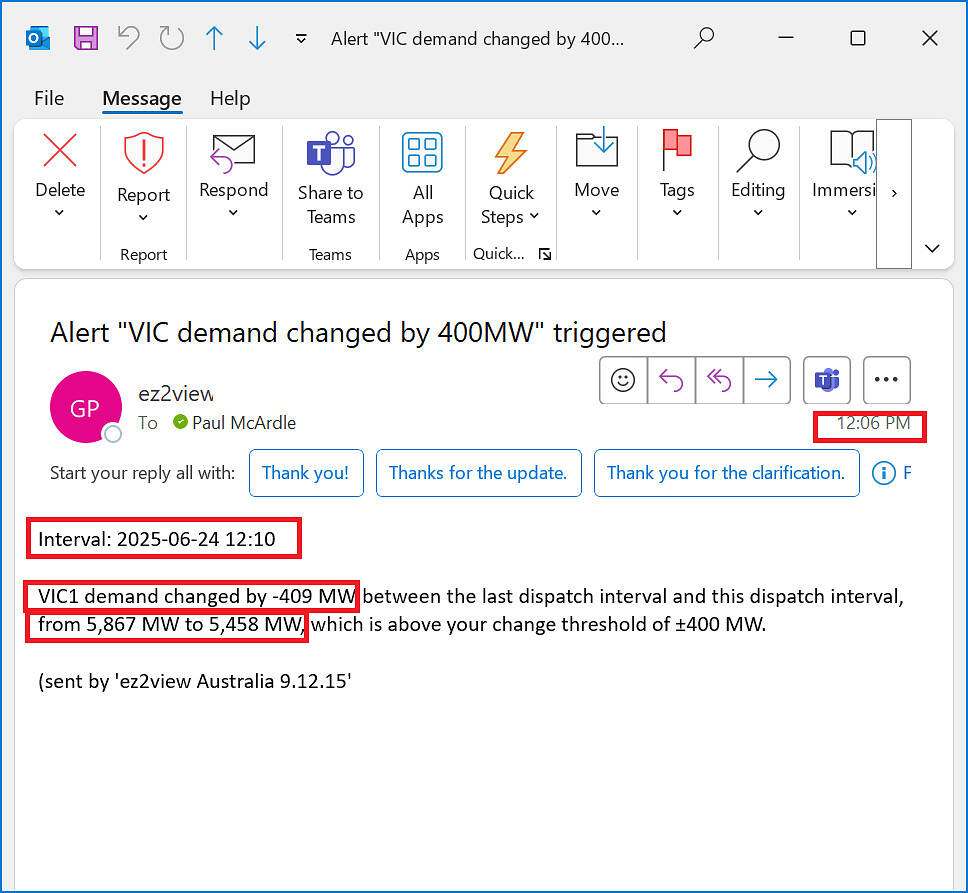Share the email to Teams
Viewport: 968px width, 893px height.
[x=330, y=179]
